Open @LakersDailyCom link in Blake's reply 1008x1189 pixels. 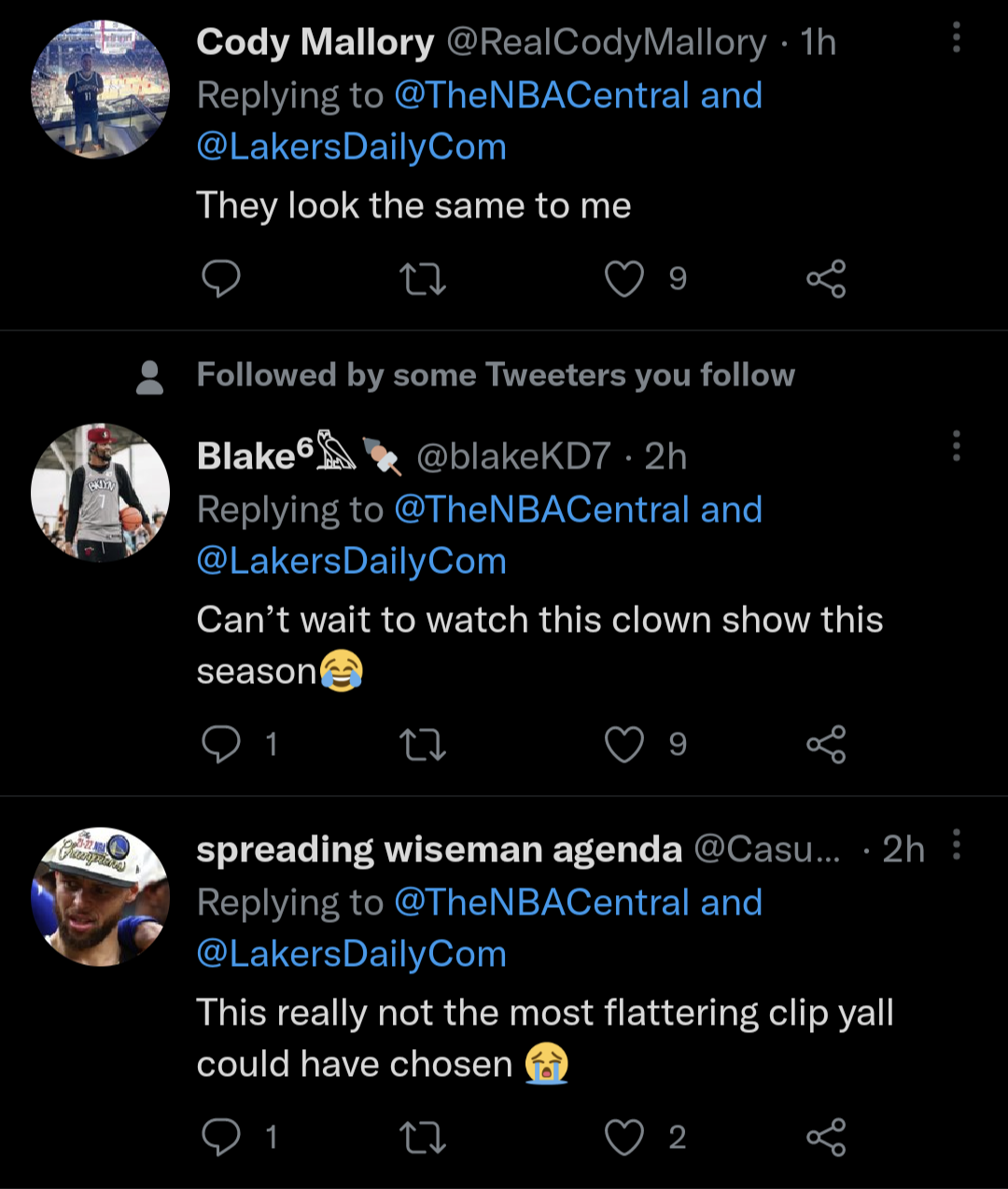351,561
